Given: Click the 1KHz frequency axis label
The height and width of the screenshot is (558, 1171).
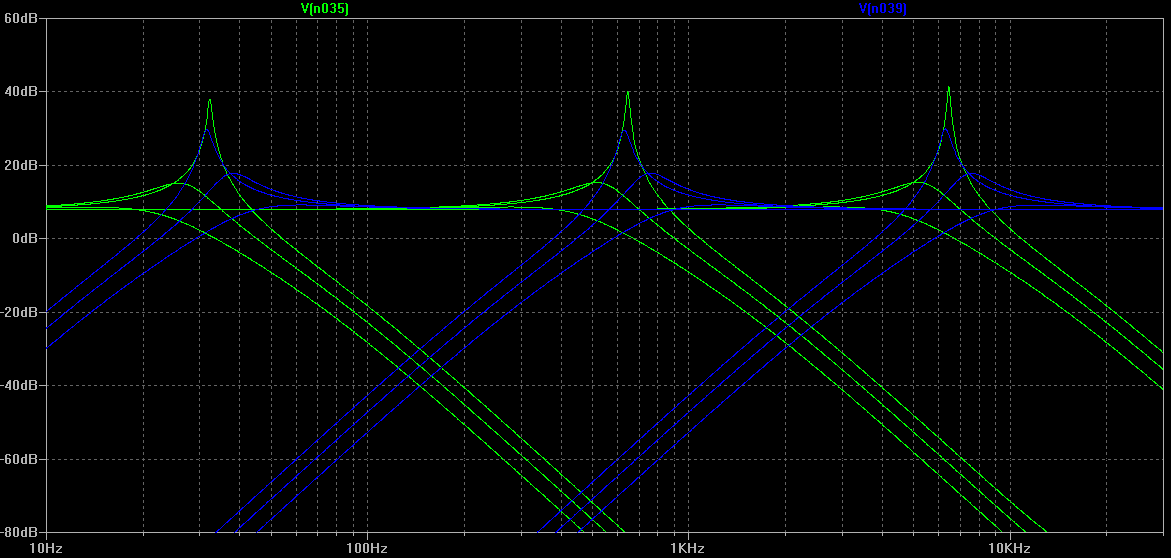Looking at the screenshot, I should coord(688,548).
